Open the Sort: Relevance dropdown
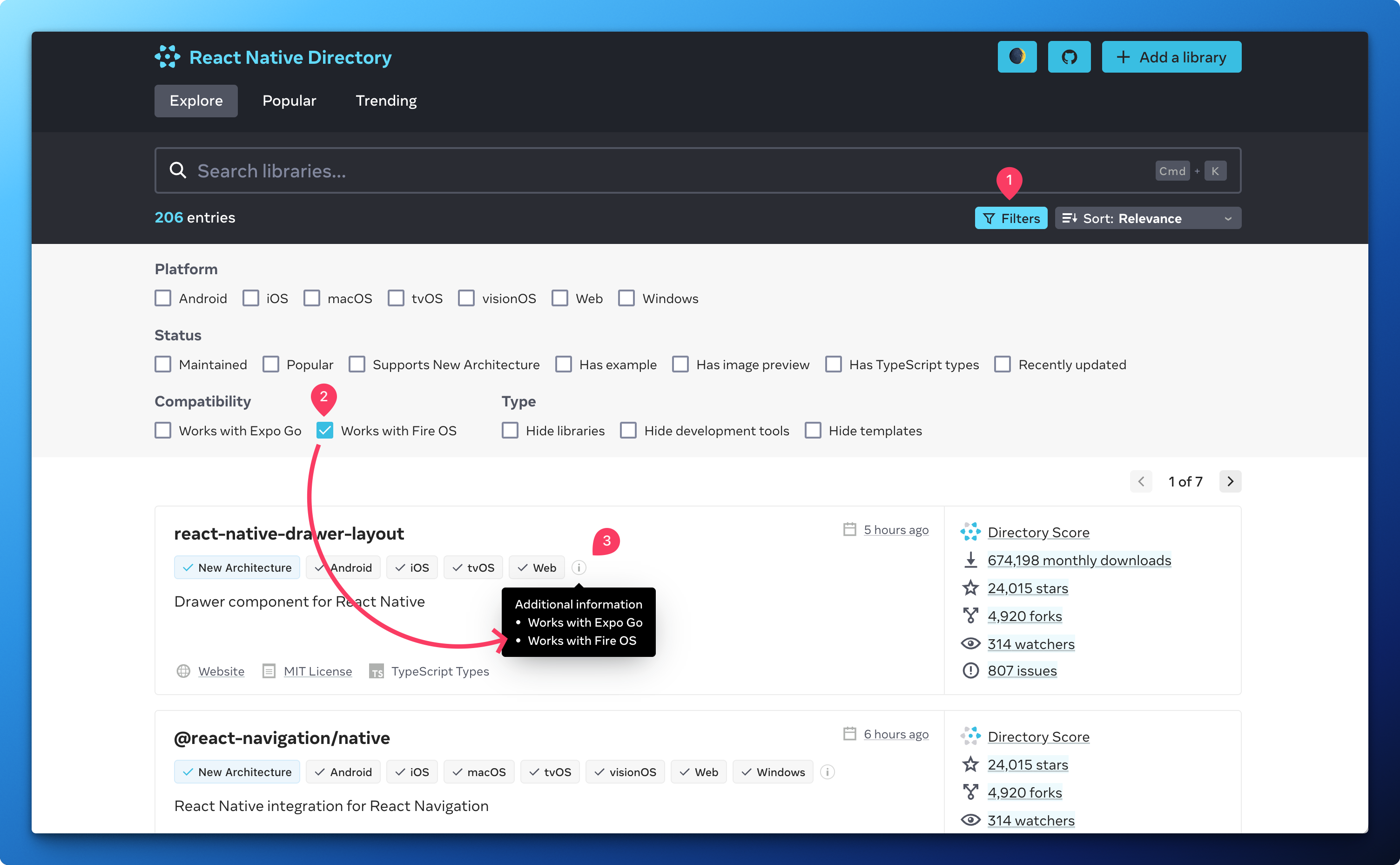This screenshot has width=1400, height=865. click(x=1147, y=218)
